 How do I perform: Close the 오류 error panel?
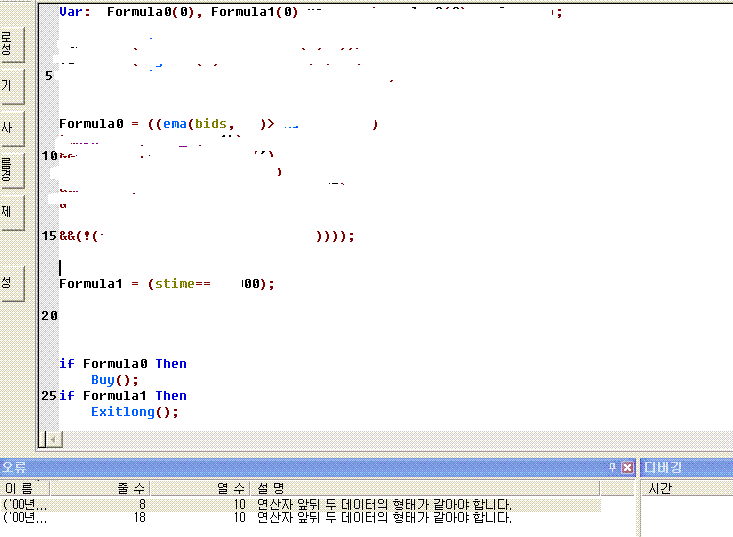(x=627, y=467)
